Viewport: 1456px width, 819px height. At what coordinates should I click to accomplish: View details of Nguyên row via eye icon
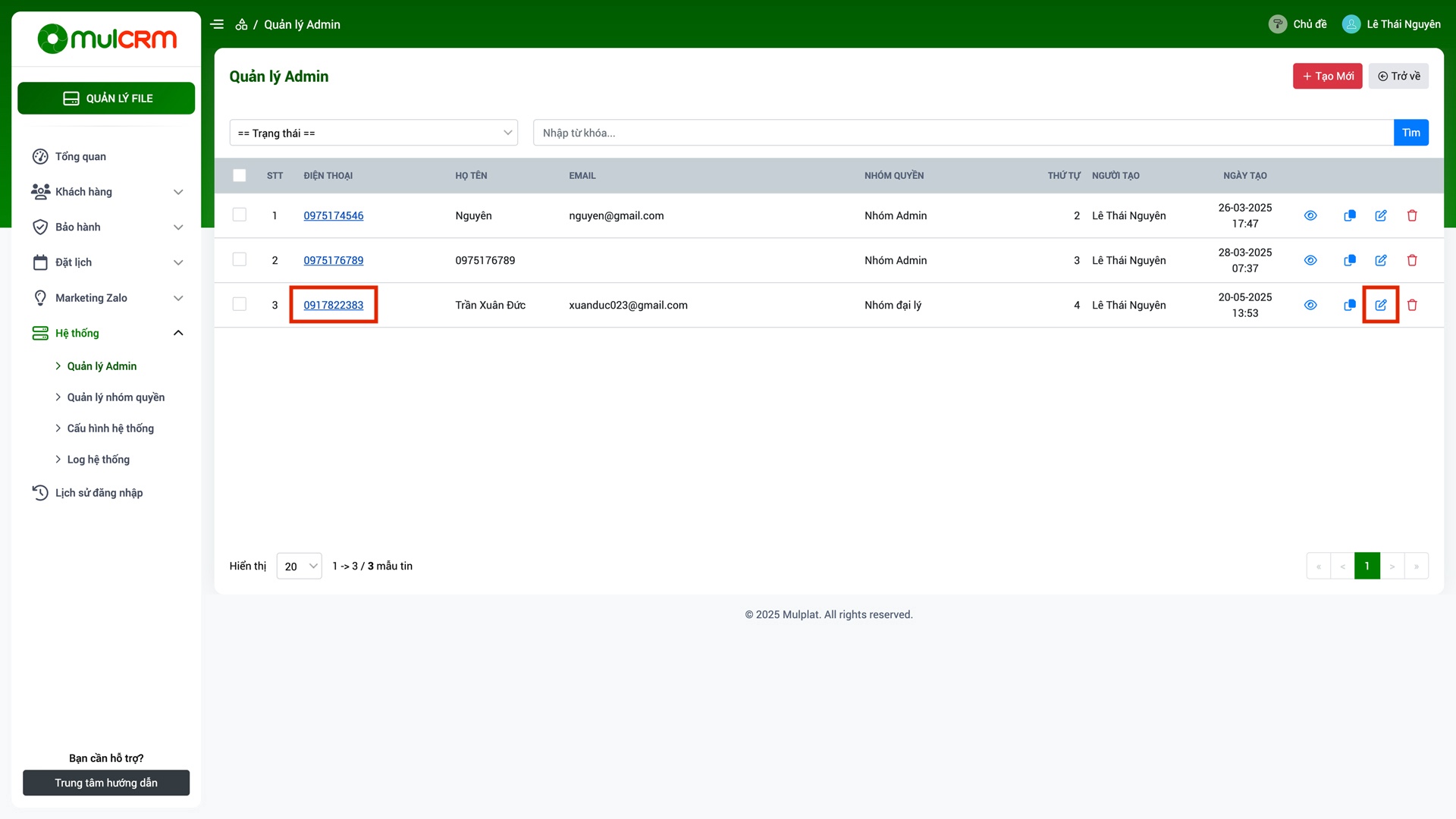1310,215
